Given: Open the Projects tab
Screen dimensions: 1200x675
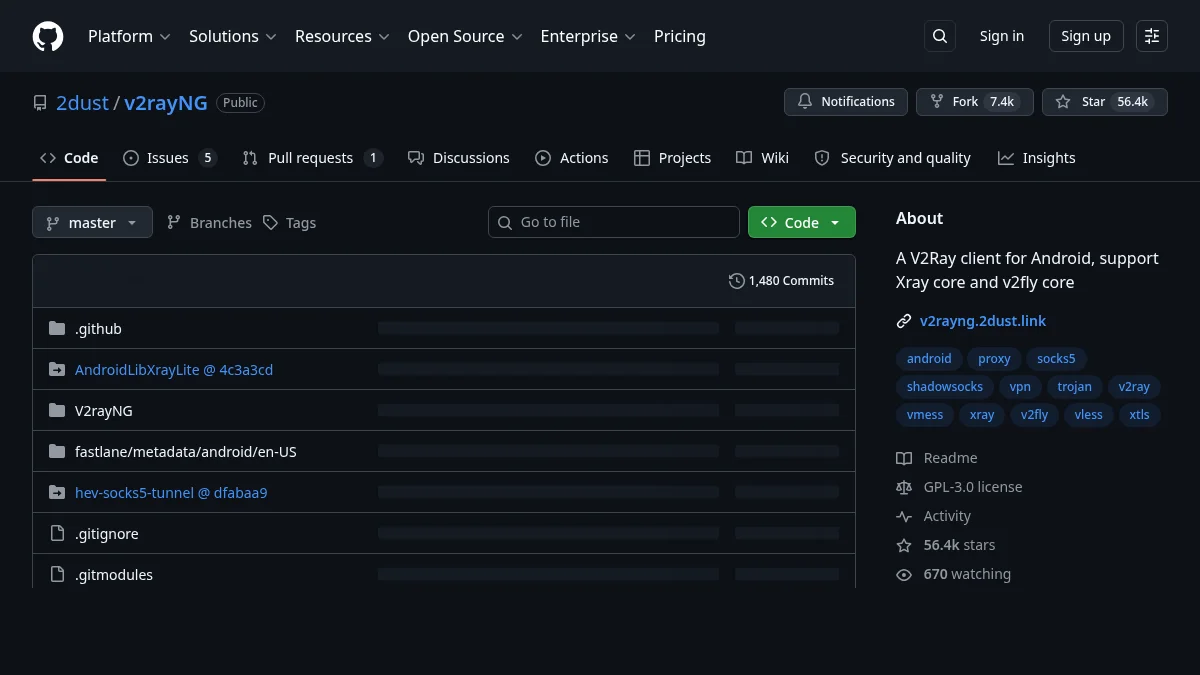Looking at the screenshot, I should pos(672,158).
